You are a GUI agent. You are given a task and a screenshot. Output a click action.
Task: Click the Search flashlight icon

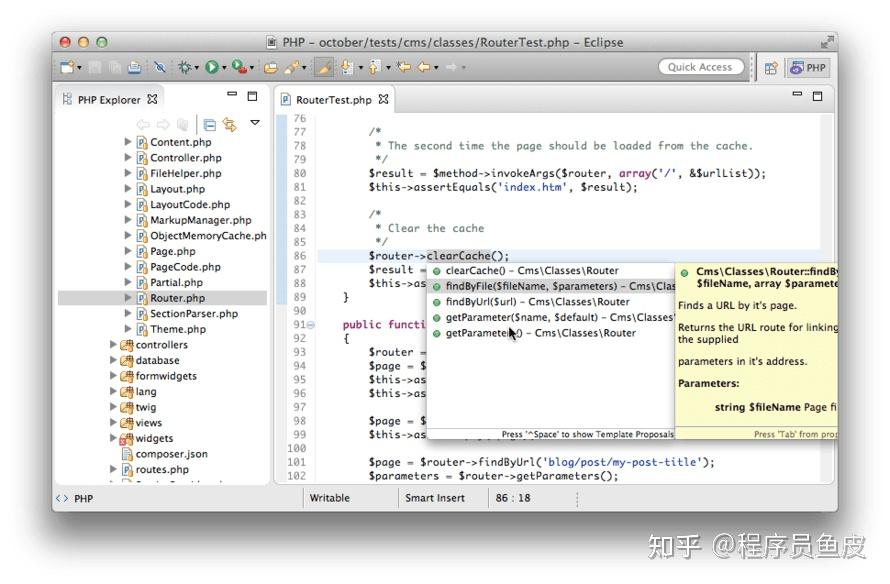(292, 67)
